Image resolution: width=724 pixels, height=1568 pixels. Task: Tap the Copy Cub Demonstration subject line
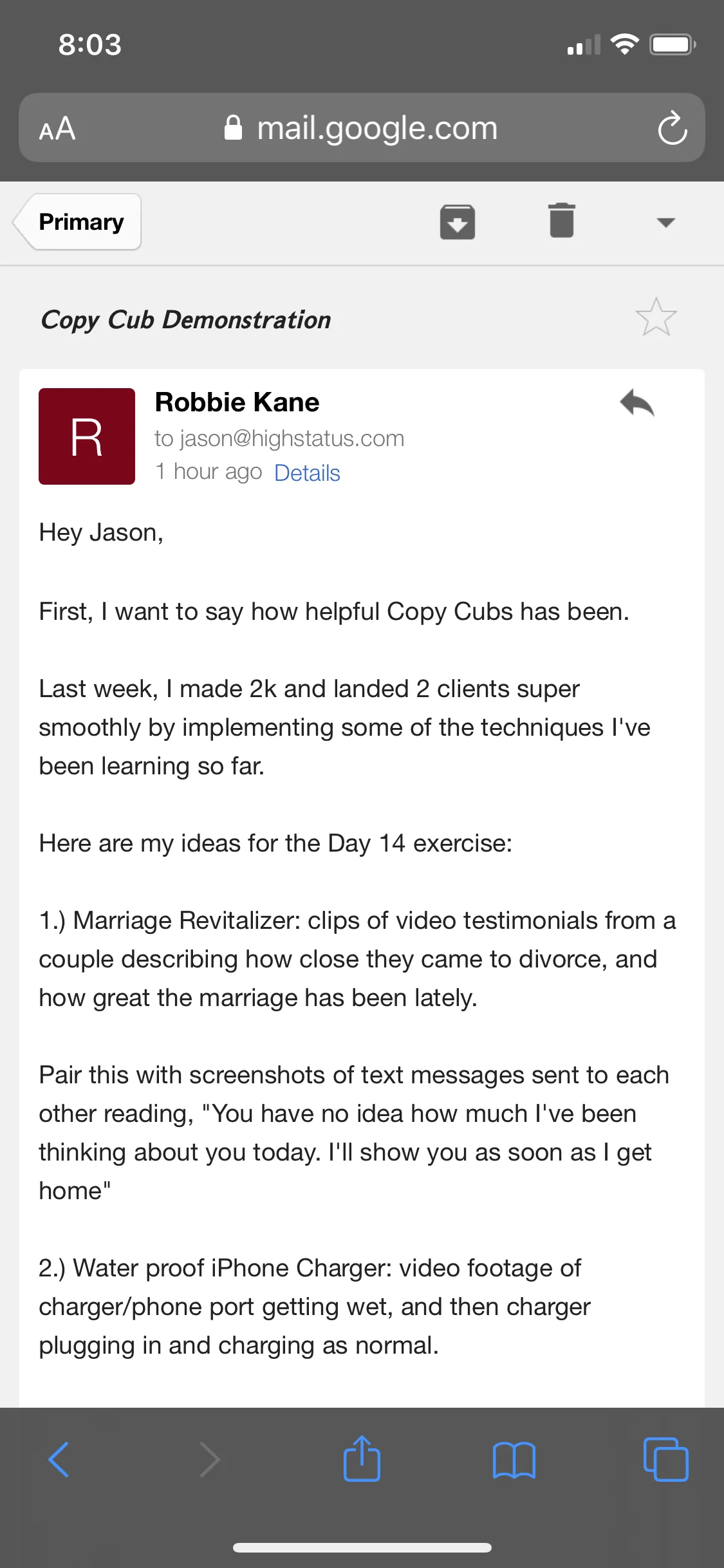(x=186, y=320)
